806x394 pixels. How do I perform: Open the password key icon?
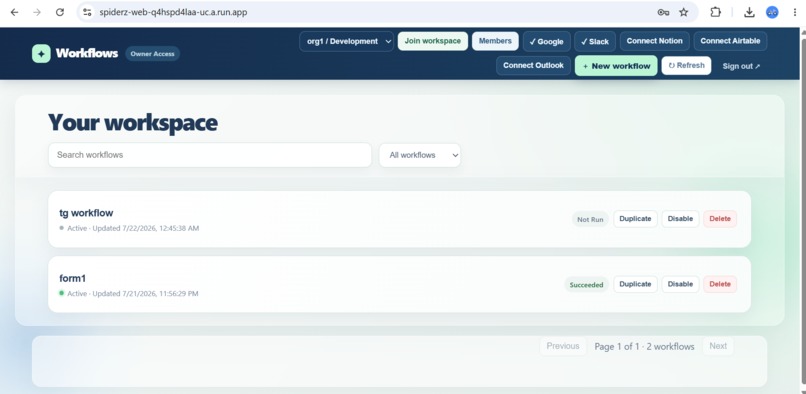coord(663,12)
